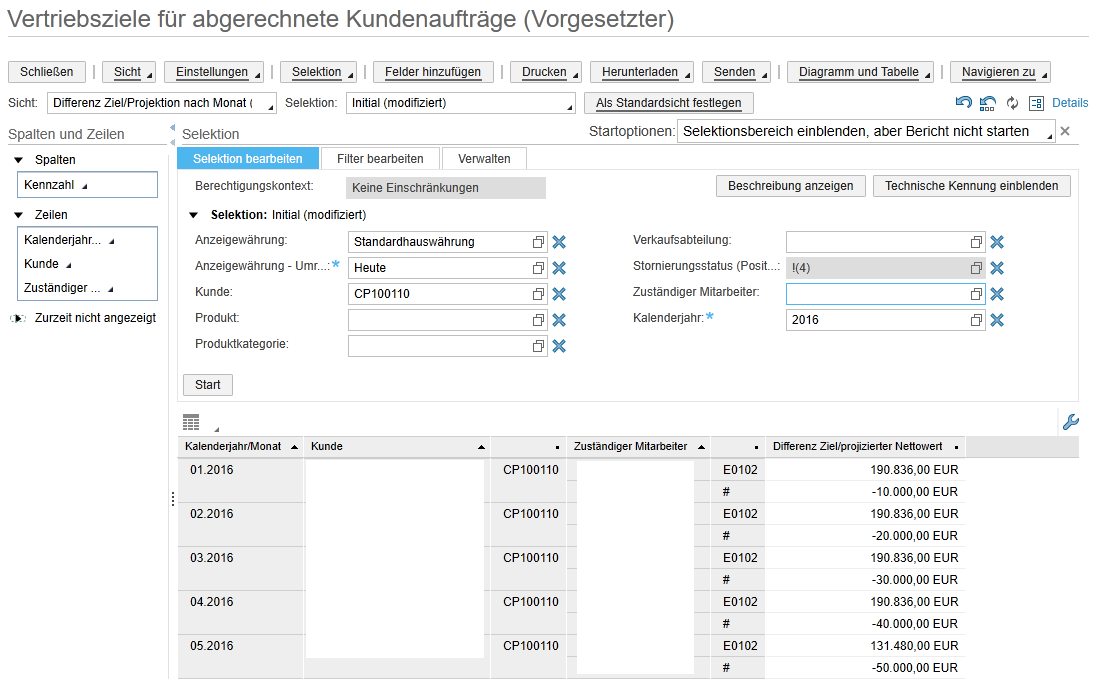The image size is (1096, 679).
Task: Click the single-step undo arrow icon
Action: [963, 103]
